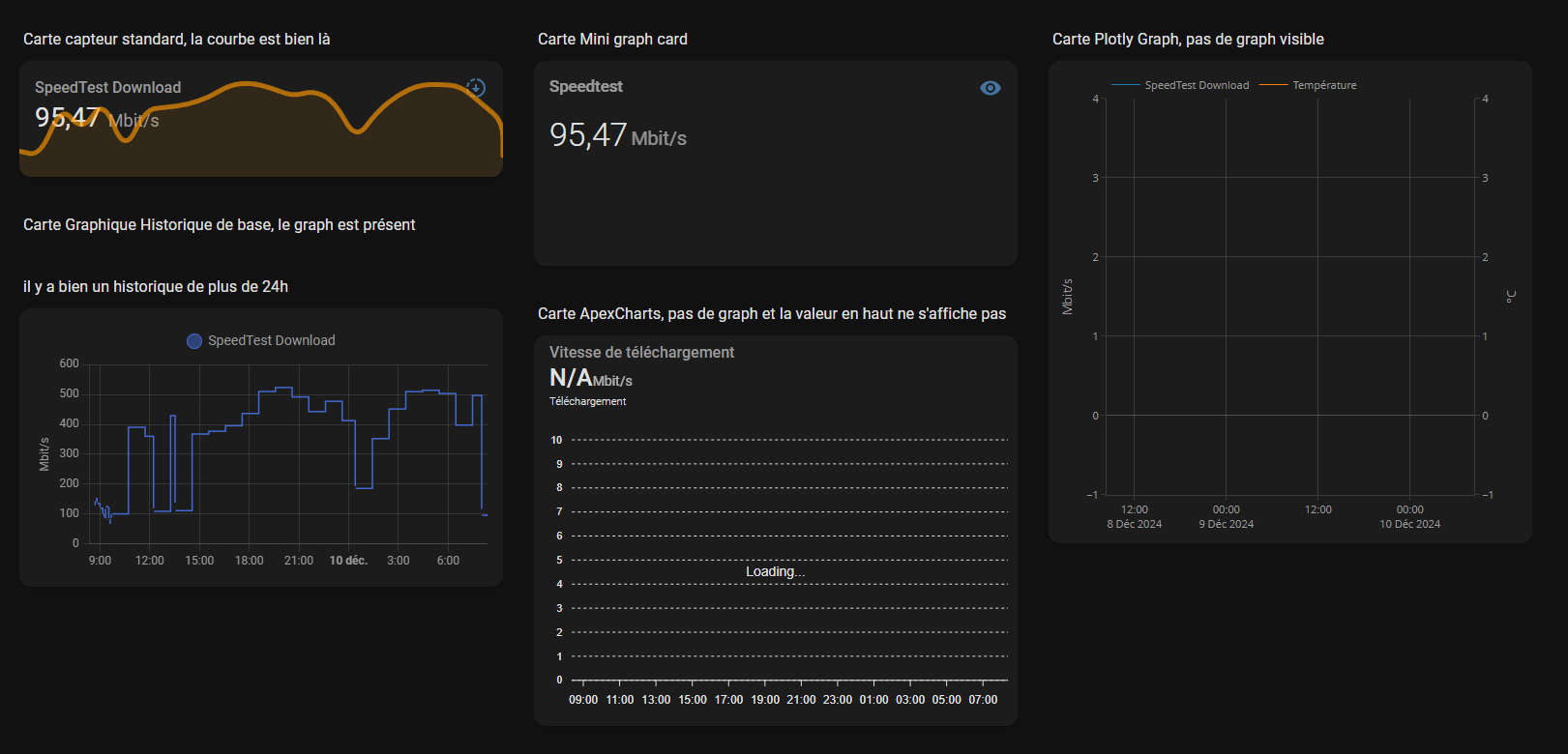Viewport: 1568px width, 754px height.
Task: Click the Mbit/s axis title in Plotly graph
Action: click(1068, 297)
